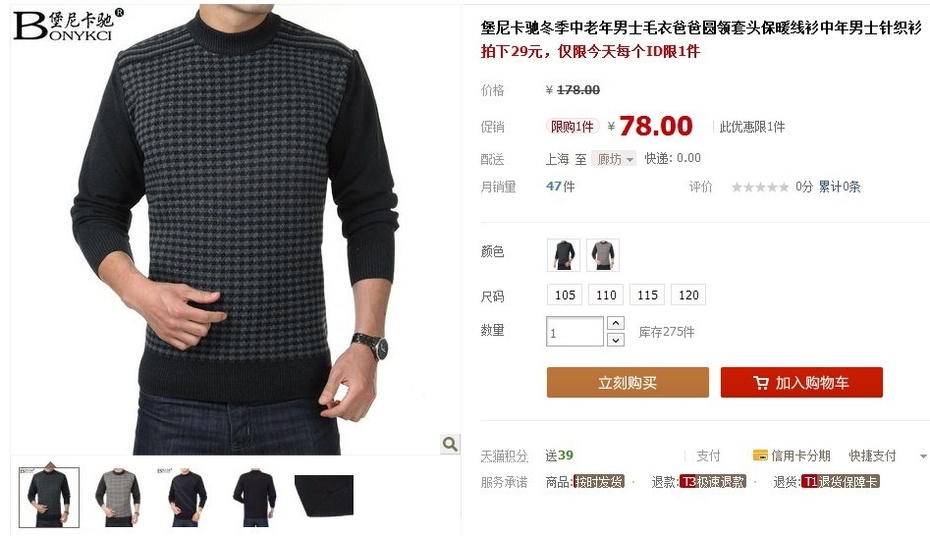Select the dark sweater color swatch

pos(563,255)
